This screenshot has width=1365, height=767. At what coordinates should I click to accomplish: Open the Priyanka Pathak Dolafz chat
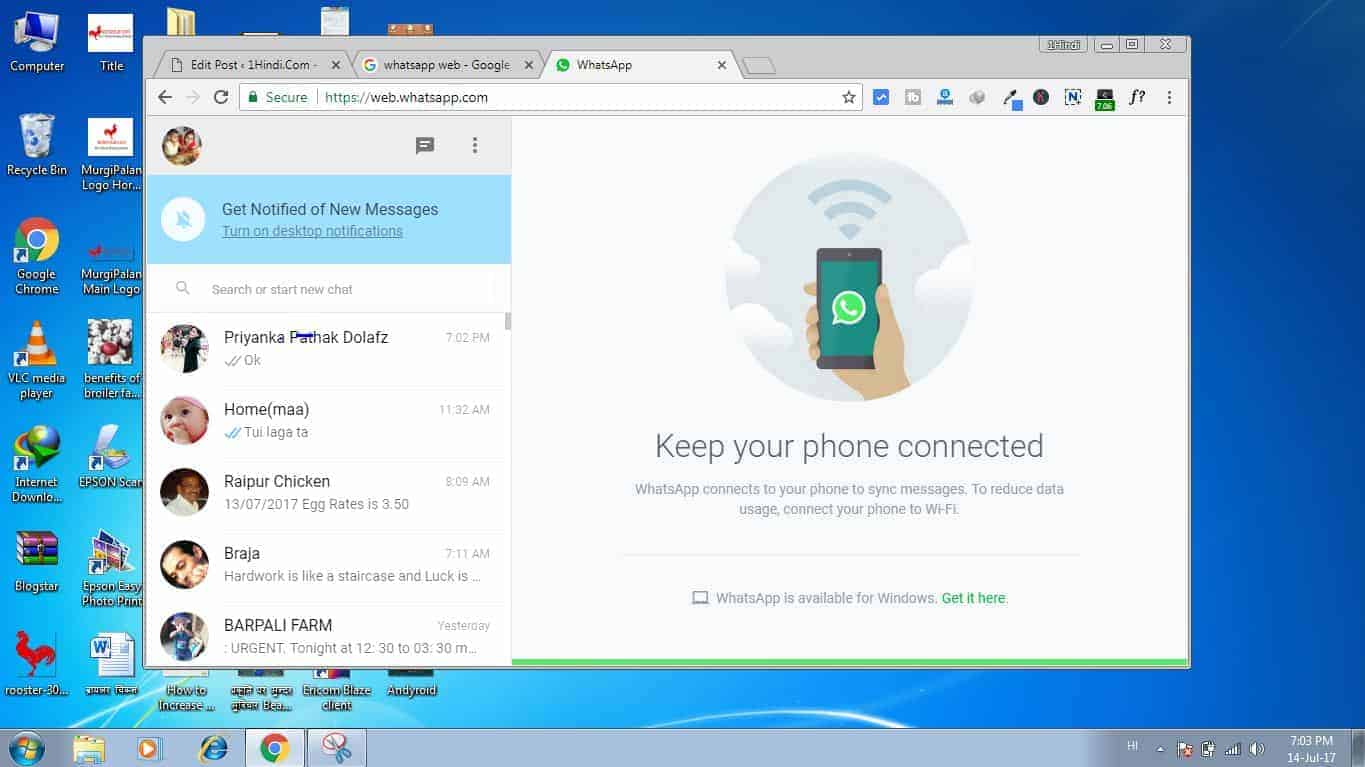pos(328,349)
